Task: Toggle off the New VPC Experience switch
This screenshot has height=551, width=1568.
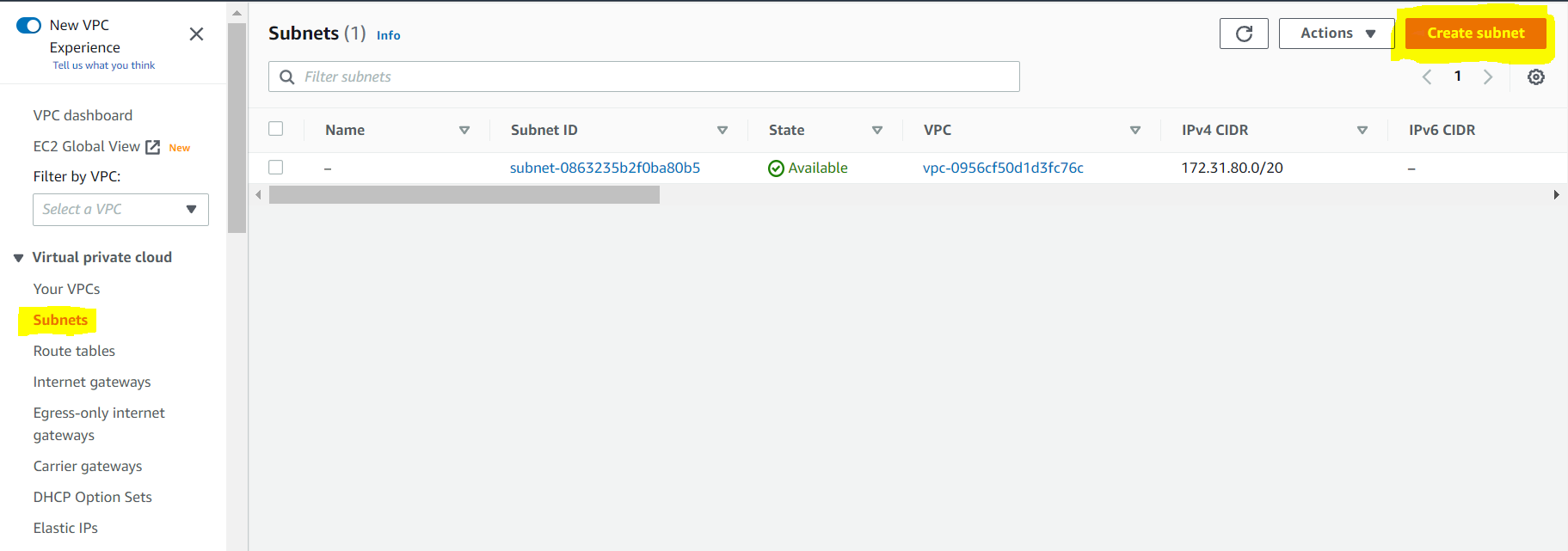Action: 28,25
